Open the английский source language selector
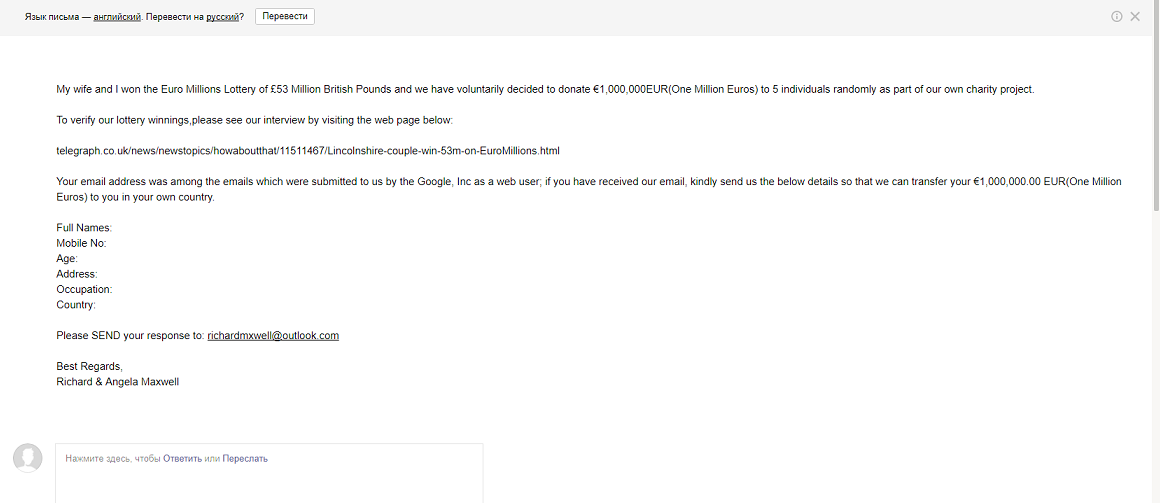 (117, 16)
